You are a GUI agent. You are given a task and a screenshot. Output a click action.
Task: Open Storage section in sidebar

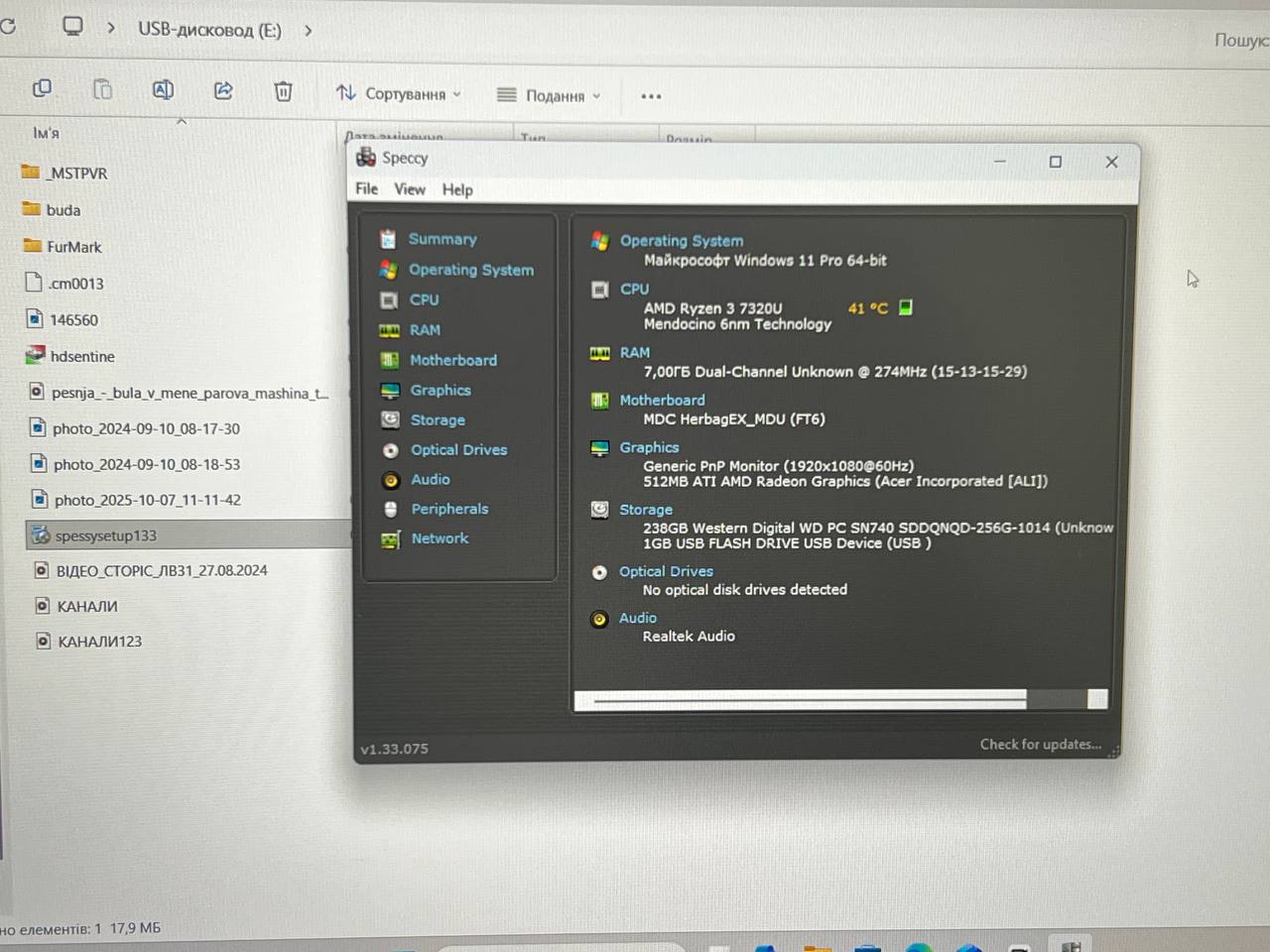pyautogui.click(x=438, y=419)
